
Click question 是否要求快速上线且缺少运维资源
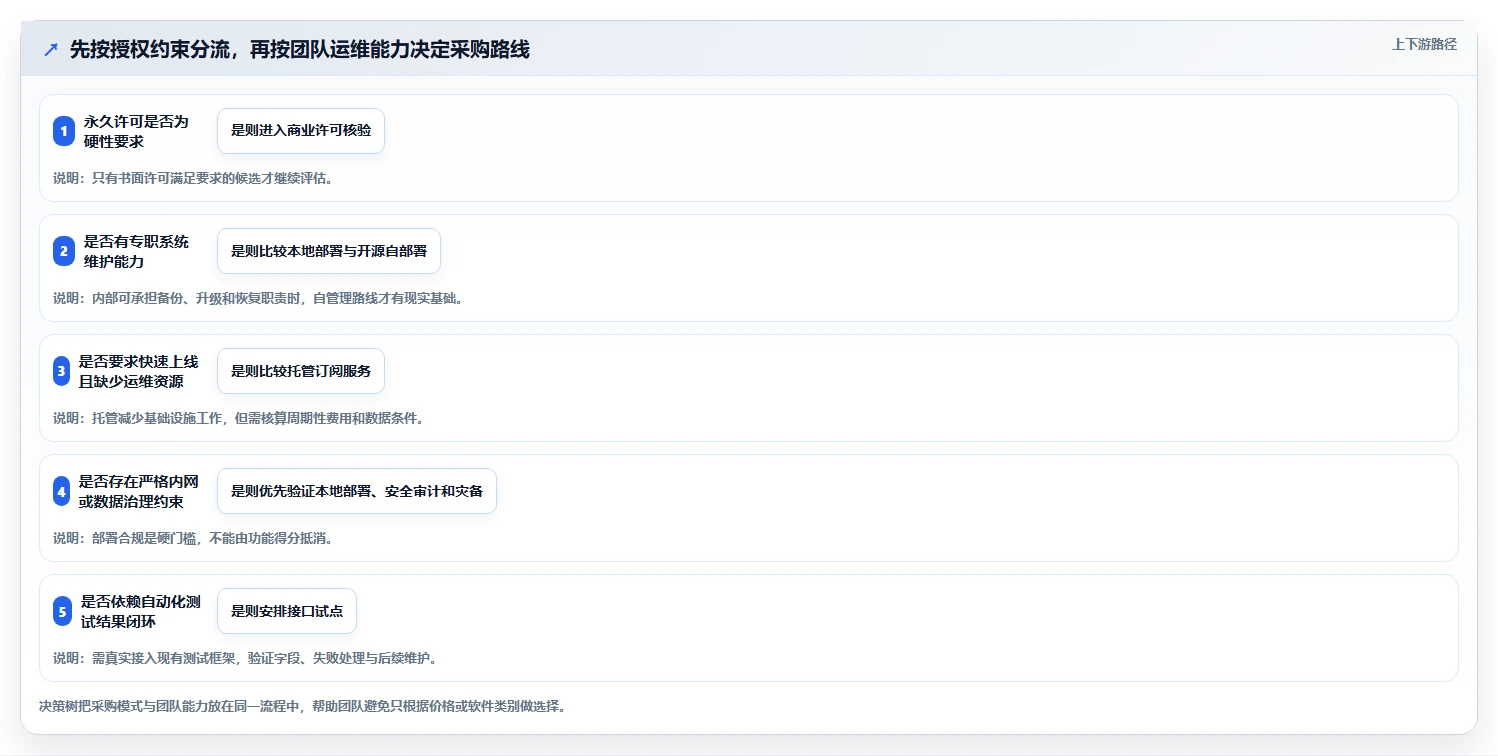[139, 371]
